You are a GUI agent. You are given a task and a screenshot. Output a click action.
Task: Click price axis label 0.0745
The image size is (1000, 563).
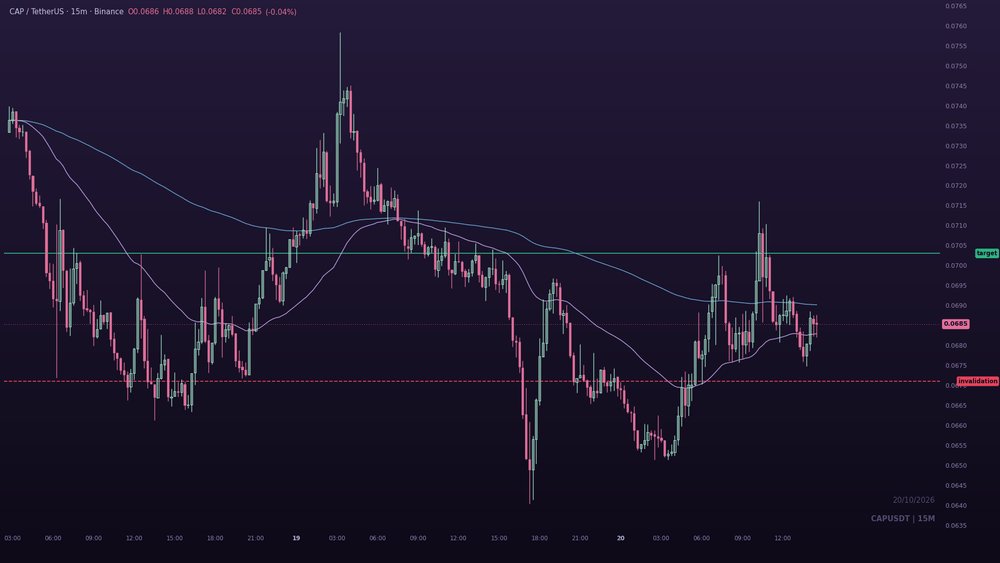point(956,86)
